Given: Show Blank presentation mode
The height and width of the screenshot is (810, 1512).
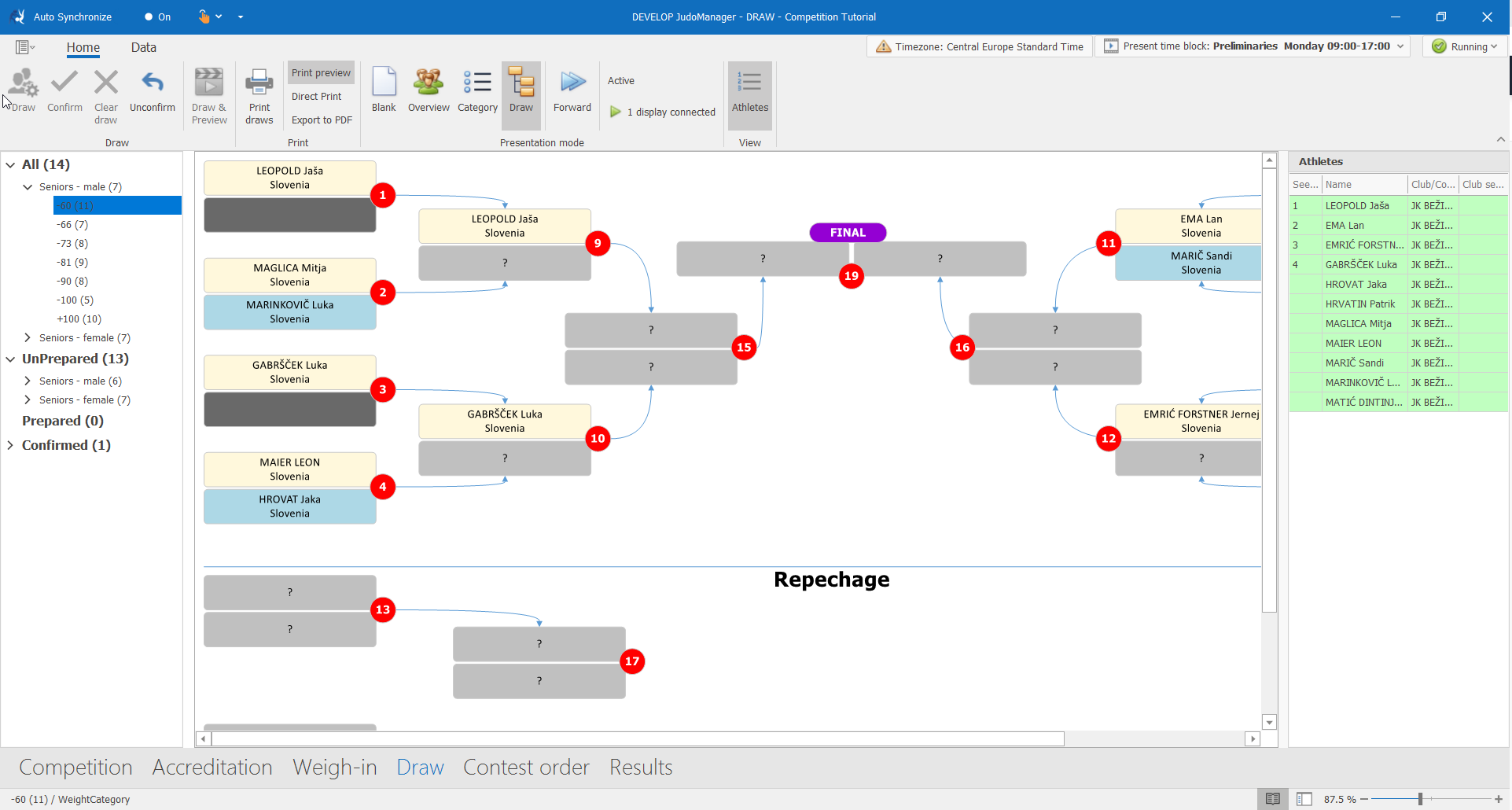Looking at the screenshot, I should [384, 90].
